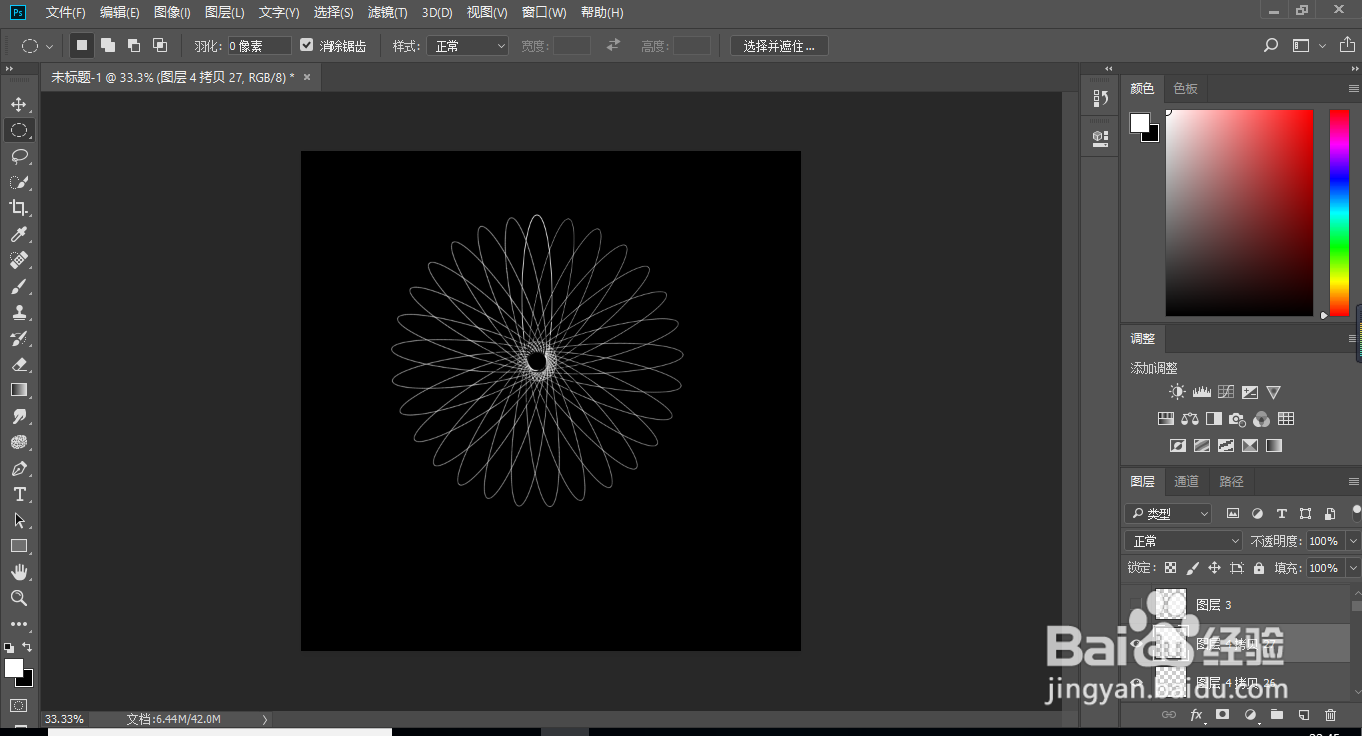Select the Path Selection tool
1362x736 pixels.
pyautogui.click(x=19, y=520)
